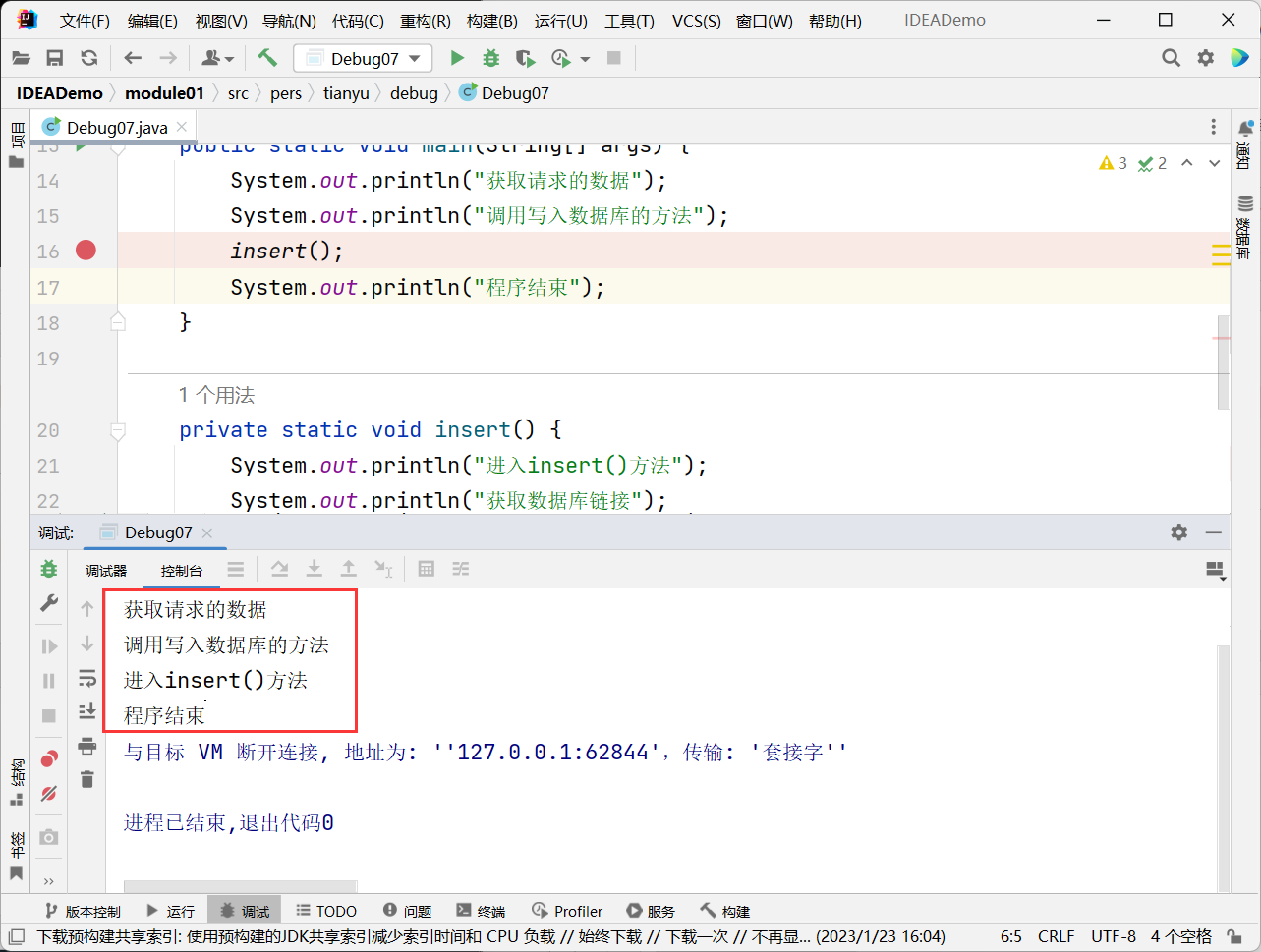Click the fold end marker at line 18
The width and height of the screenshot is (1261, 952).
[x=118, y=322]
